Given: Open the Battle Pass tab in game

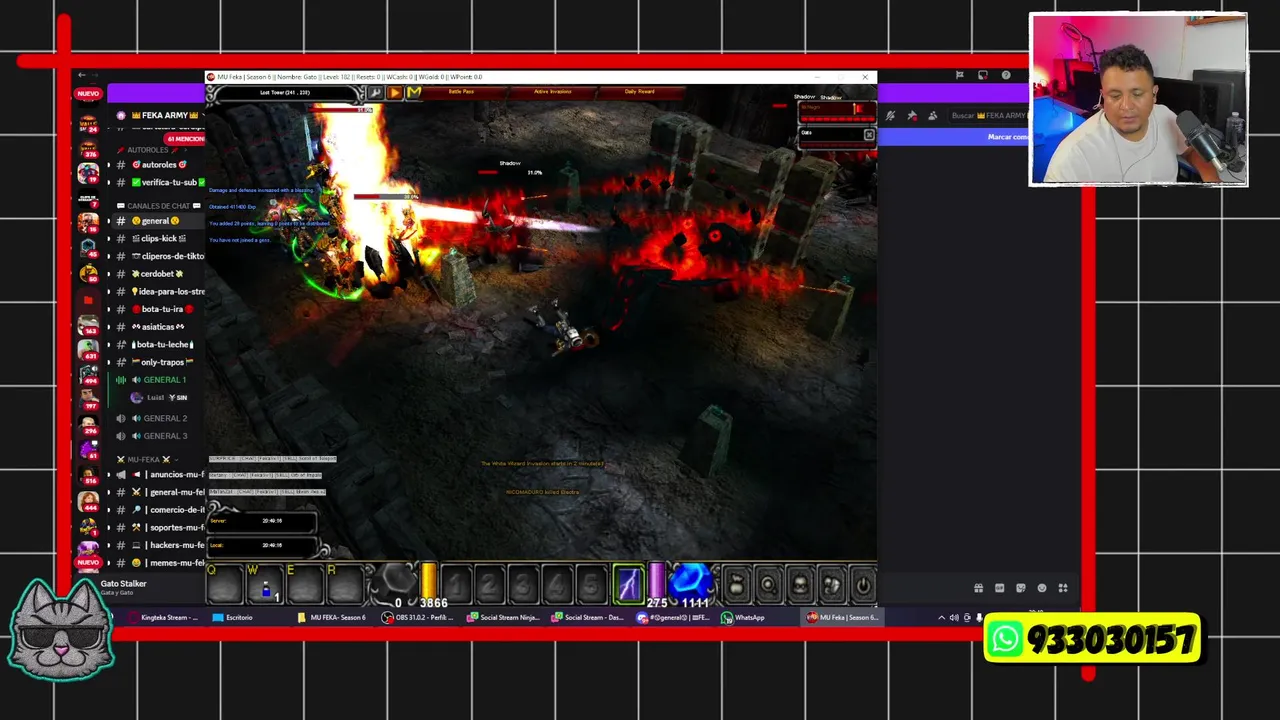Looking at the screenshot, I should [461, 92].
